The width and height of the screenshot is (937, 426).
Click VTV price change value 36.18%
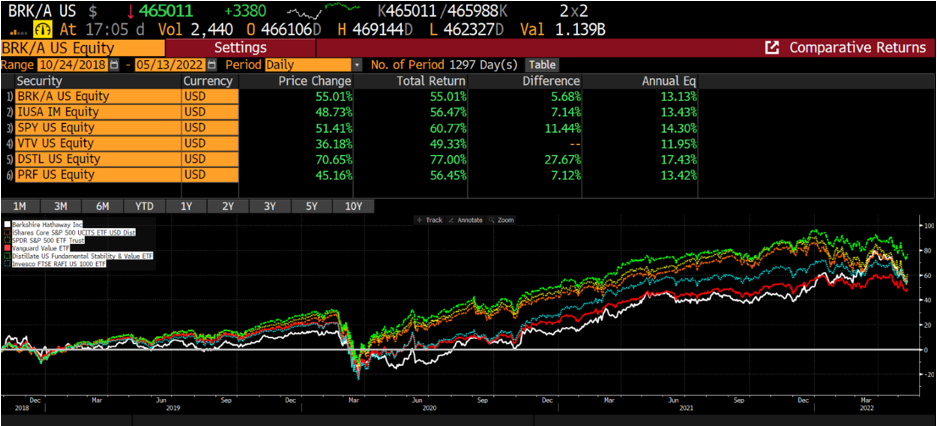[332, 143]
